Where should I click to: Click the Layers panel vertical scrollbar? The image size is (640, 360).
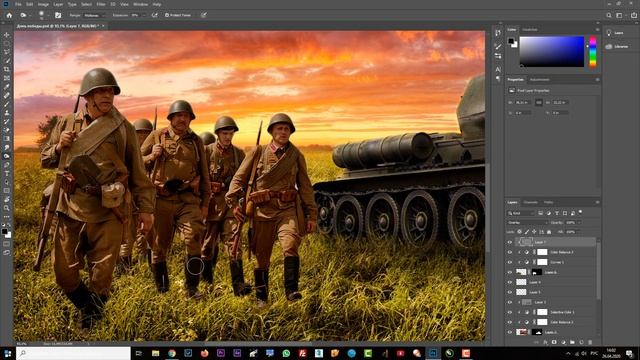[598, 271]
